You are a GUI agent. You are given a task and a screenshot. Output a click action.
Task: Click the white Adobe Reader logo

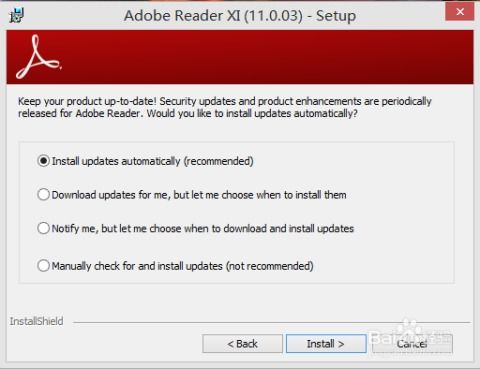click(39, 57)
